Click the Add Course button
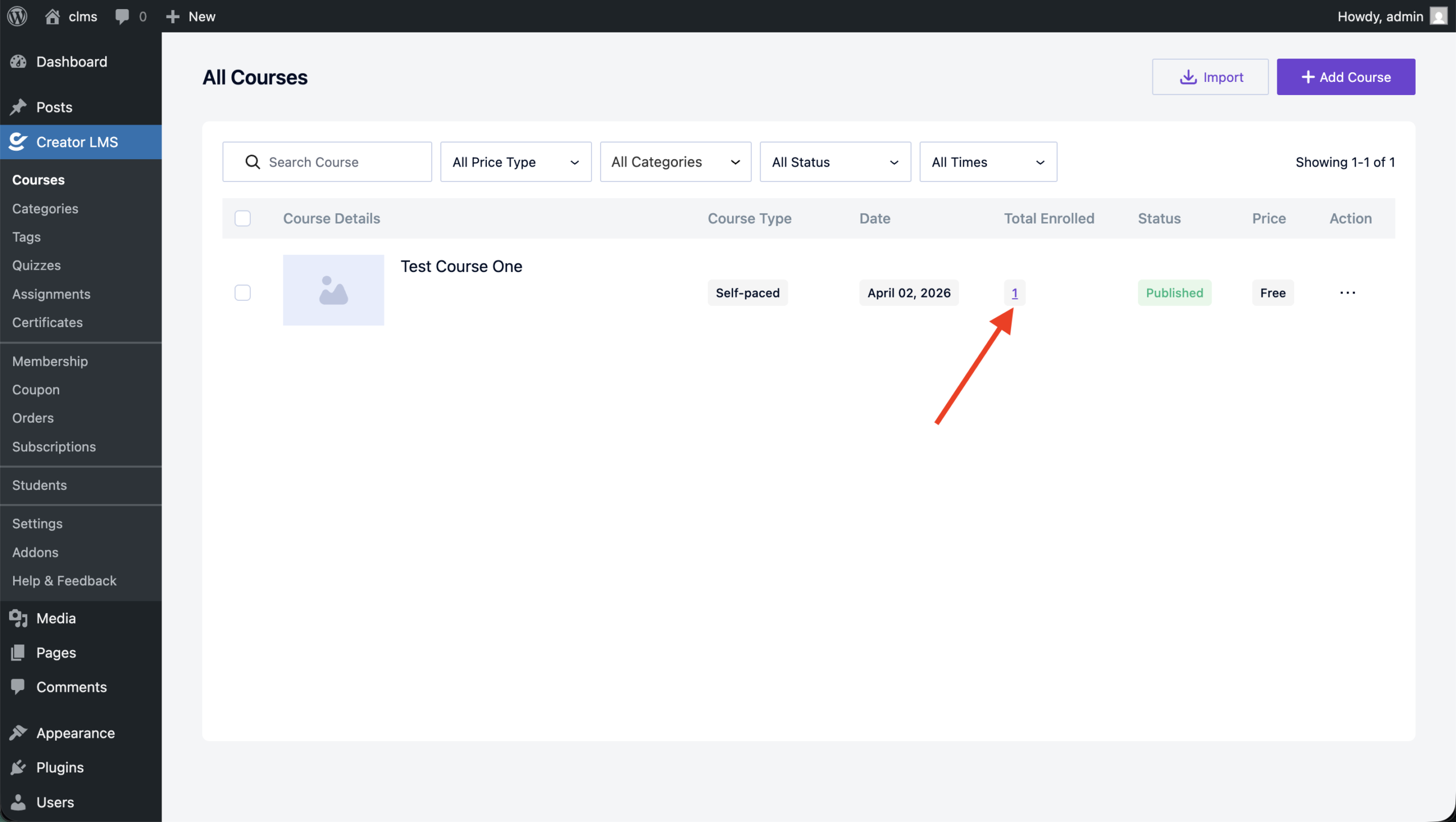The width and height of the screenshot is (1456, 822). click(1346, 76)
